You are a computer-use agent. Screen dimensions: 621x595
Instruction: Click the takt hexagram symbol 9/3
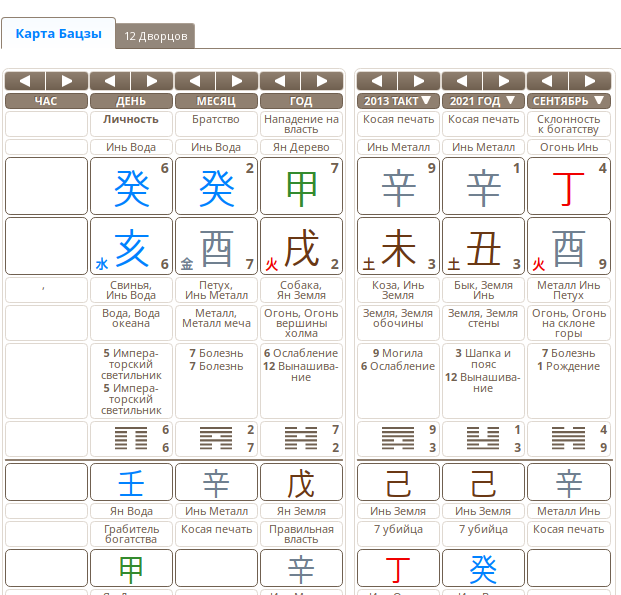[x=398, y=439]
